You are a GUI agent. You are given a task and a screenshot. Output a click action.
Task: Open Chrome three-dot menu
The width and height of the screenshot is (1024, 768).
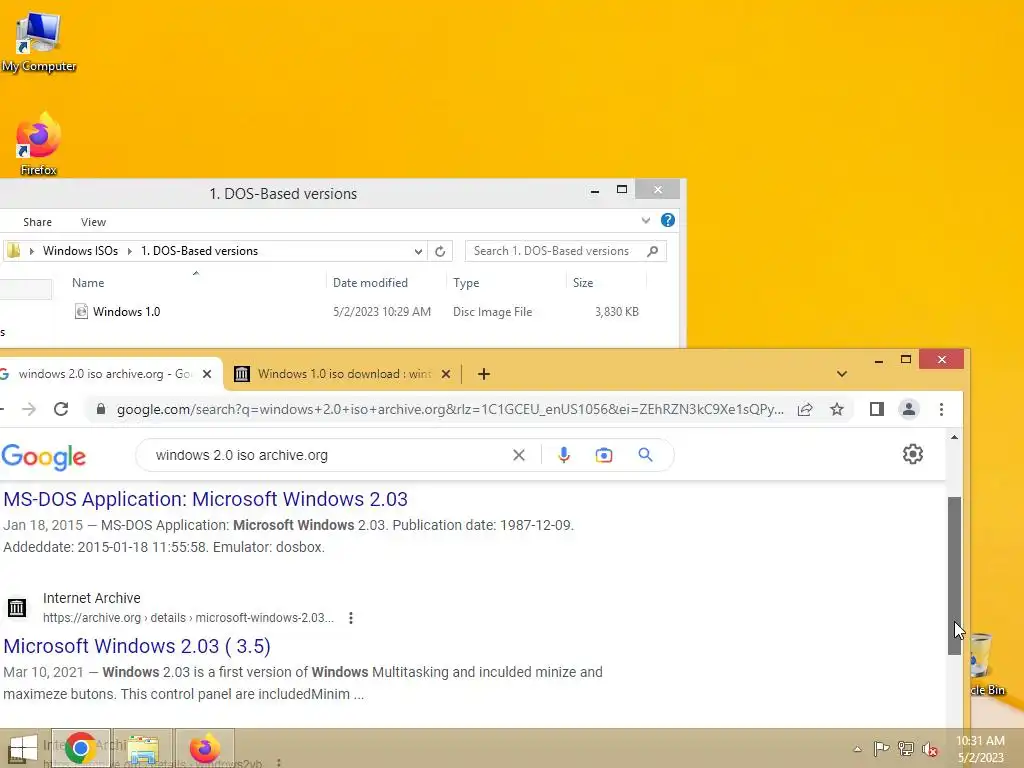(x=941, y=409)
